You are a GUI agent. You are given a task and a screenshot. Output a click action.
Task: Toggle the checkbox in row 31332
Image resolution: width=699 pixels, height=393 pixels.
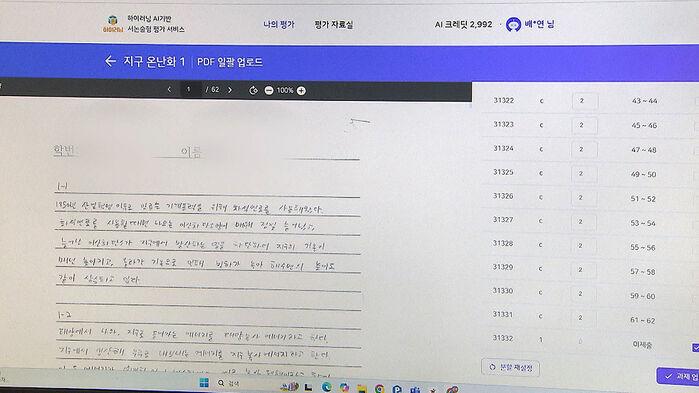(x=695, y=347)
